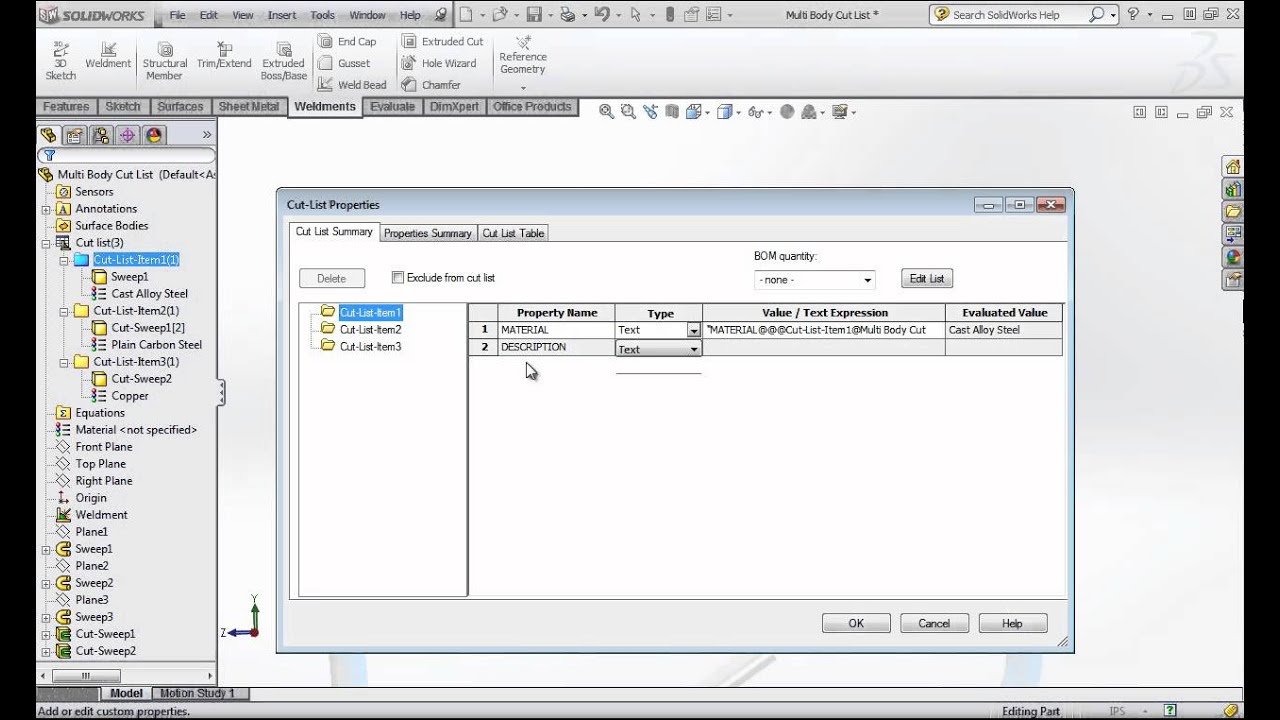Switch to the Cut List Table tab
The width and height of the screenshot is (1280, 720).
513,233
